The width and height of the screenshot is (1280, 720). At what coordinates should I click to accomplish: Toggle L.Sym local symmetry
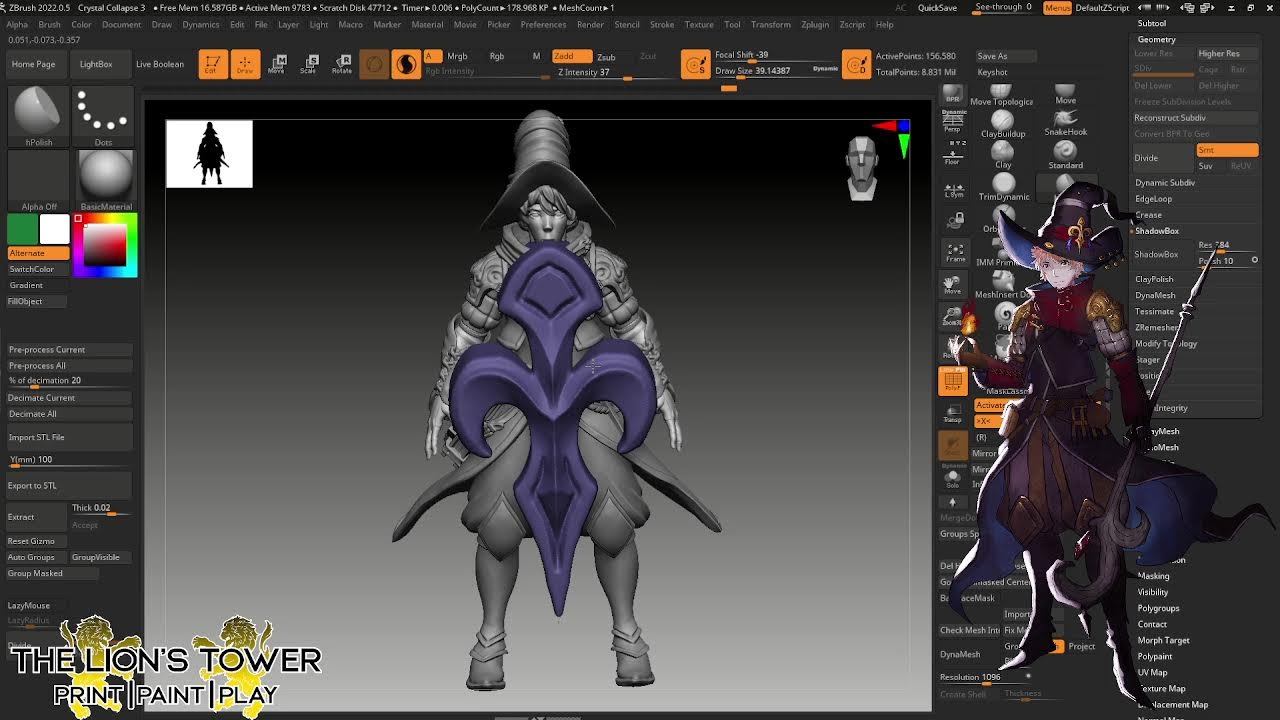pos(954,189)
